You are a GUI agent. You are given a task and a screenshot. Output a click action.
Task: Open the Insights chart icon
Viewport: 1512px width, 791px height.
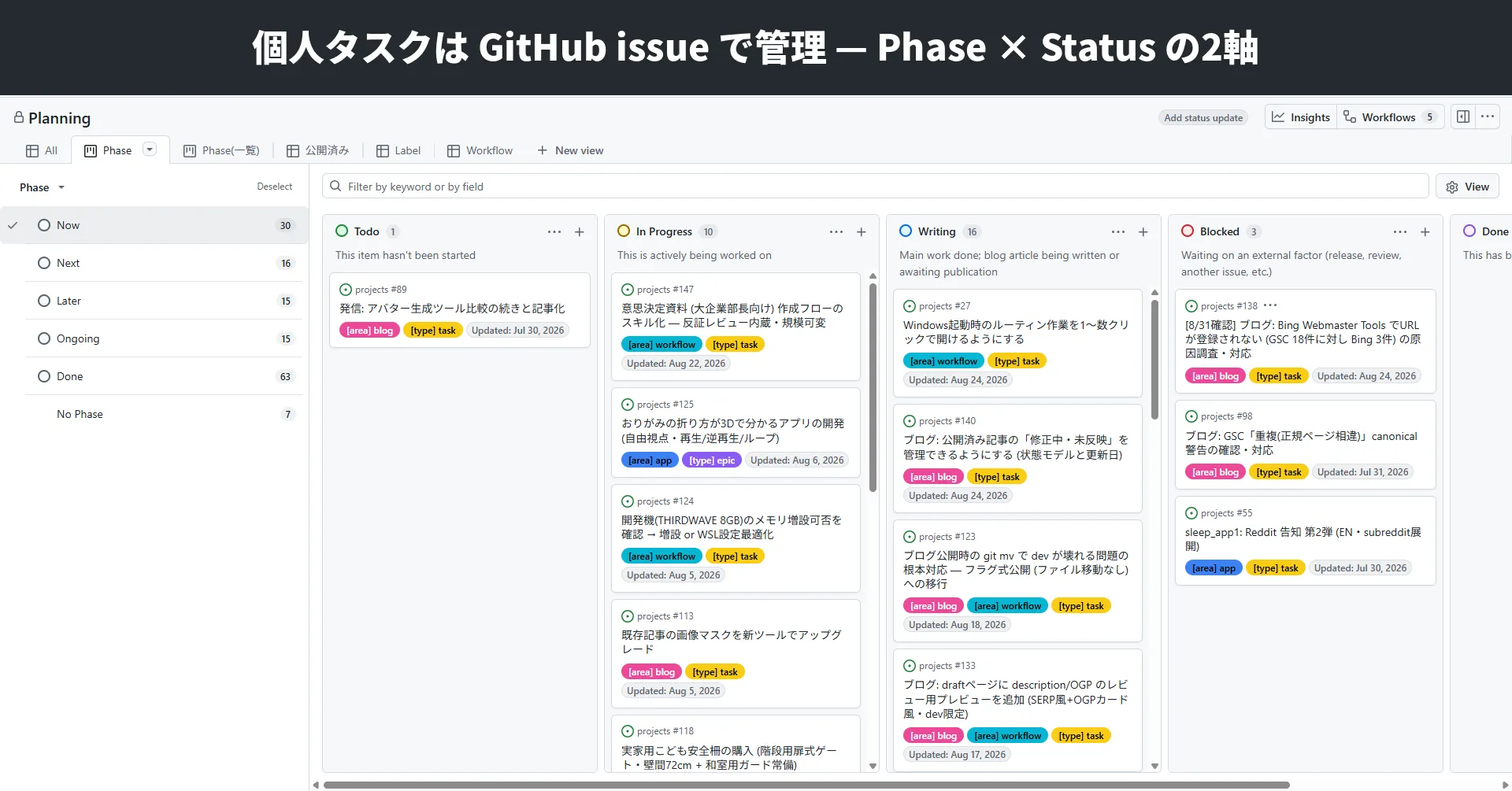(x=1278, y=117)
